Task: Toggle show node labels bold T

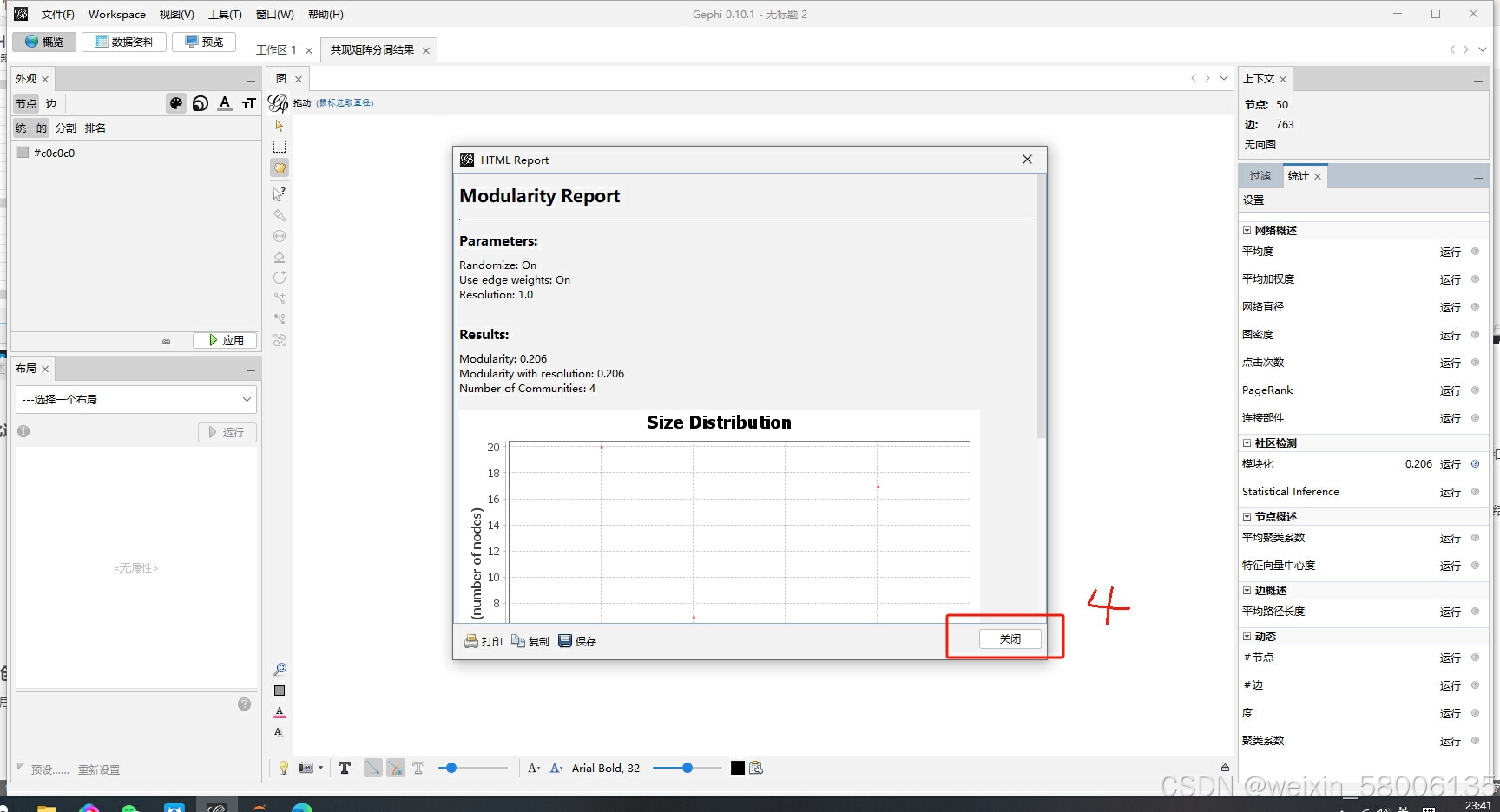Action: [x=345, y=768]
